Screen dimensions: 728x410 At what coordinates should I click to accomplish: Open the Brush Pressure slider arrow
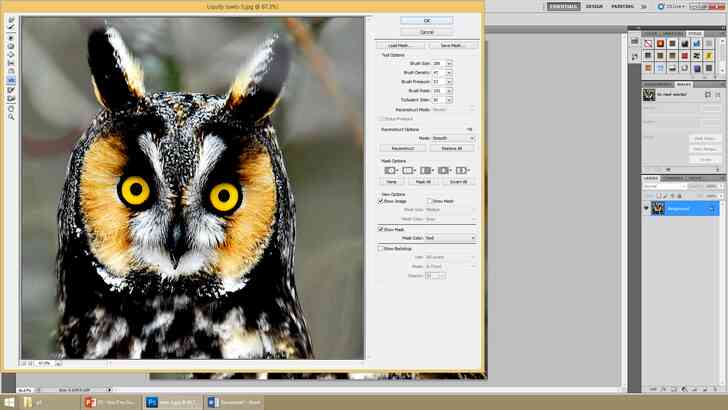pyautogui.click(x=449, y=82)
